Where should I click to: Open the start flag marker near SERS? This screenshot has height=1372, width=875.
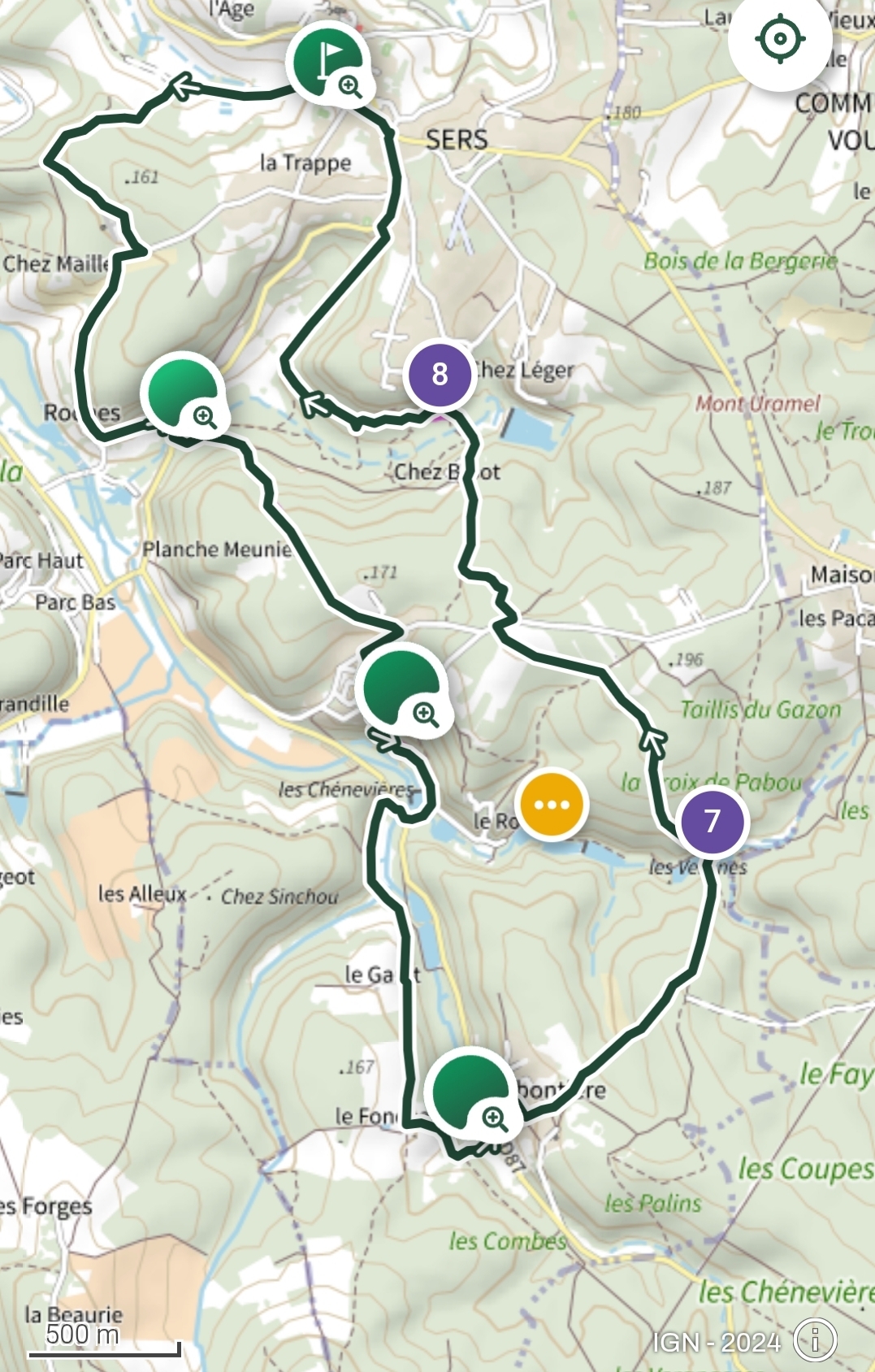click(327, 60)
